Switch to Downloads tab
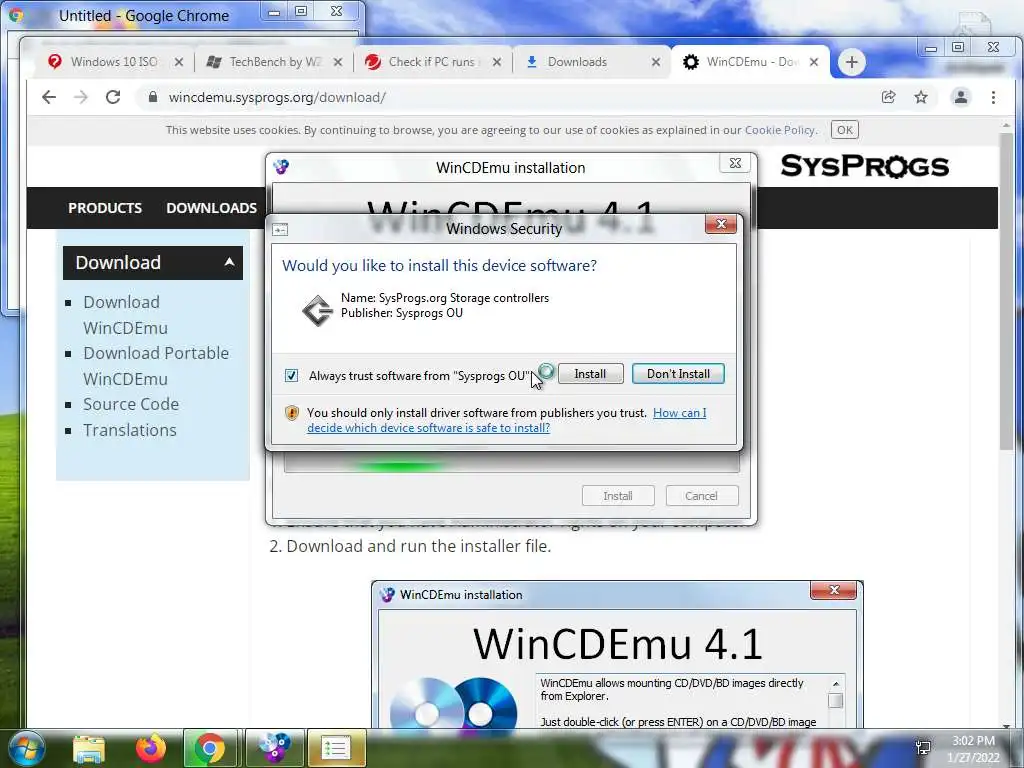The image size is (1024, 768). (x=577, y=62)
